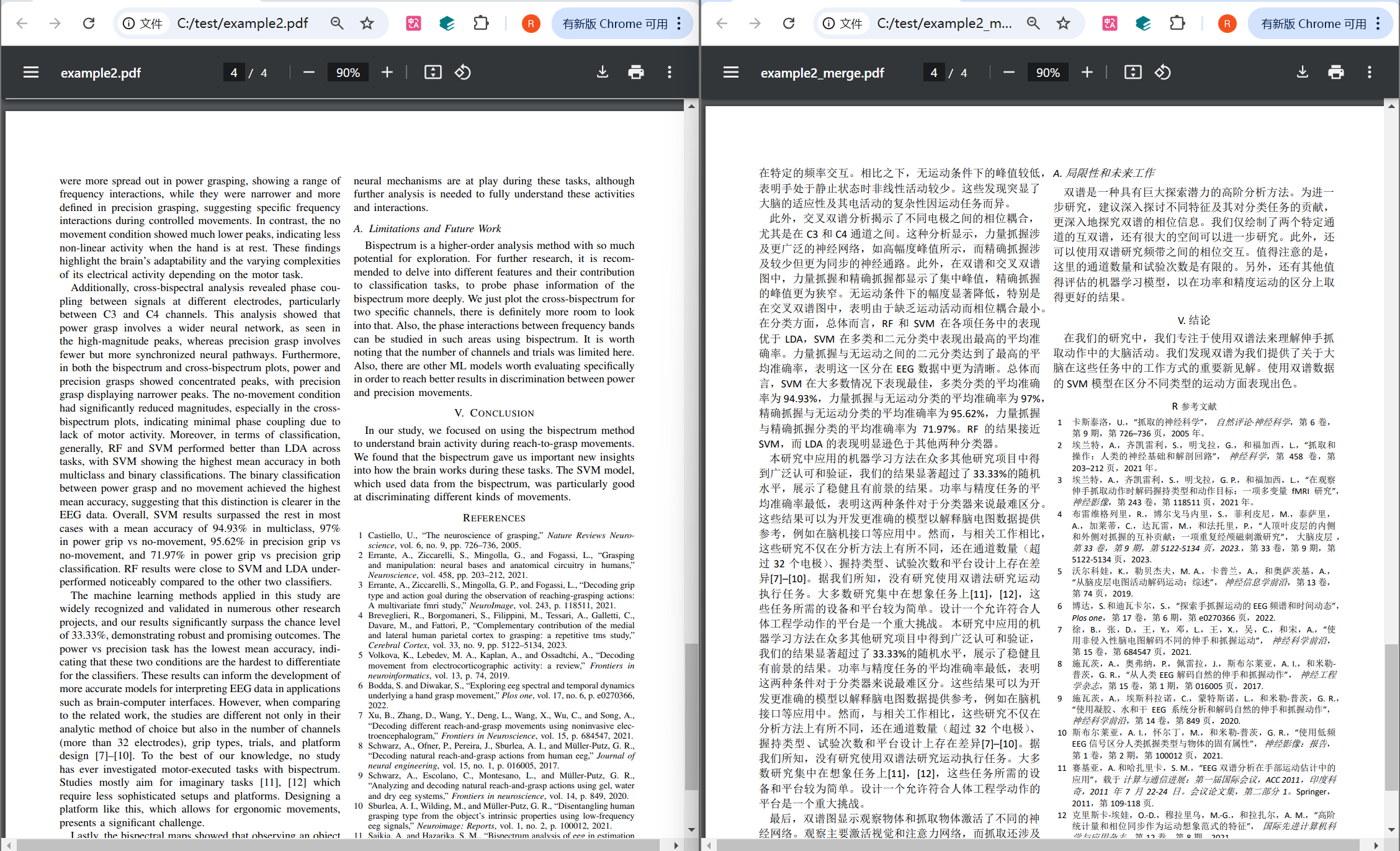Download example2.pdf with the download icon
This screenshot has width=1400, height=851.
click(602, 73)
